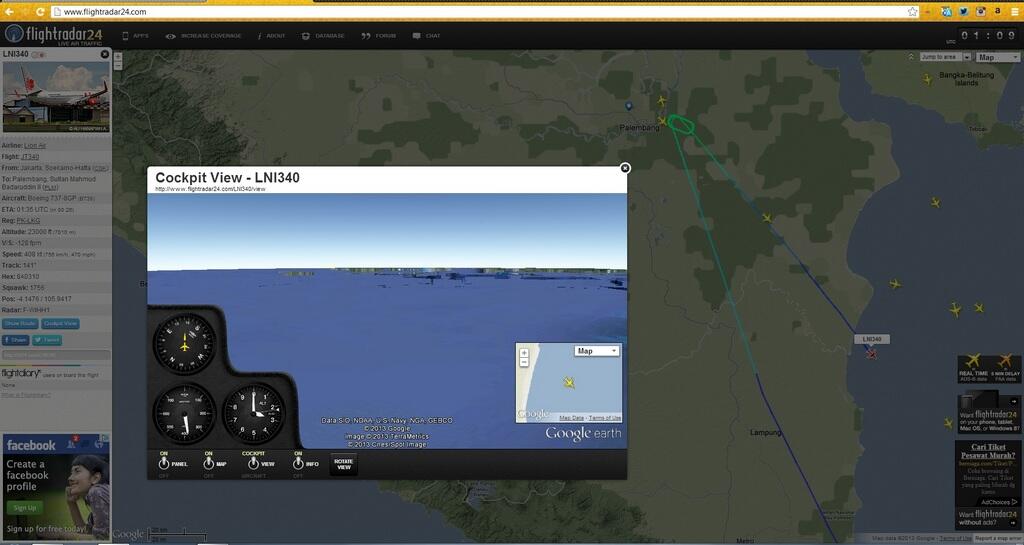The width and height of the screenshot is (1024, 545).
Task: Toggle the MAP switch in cockpit view
Action: click(x=209, y=464)
